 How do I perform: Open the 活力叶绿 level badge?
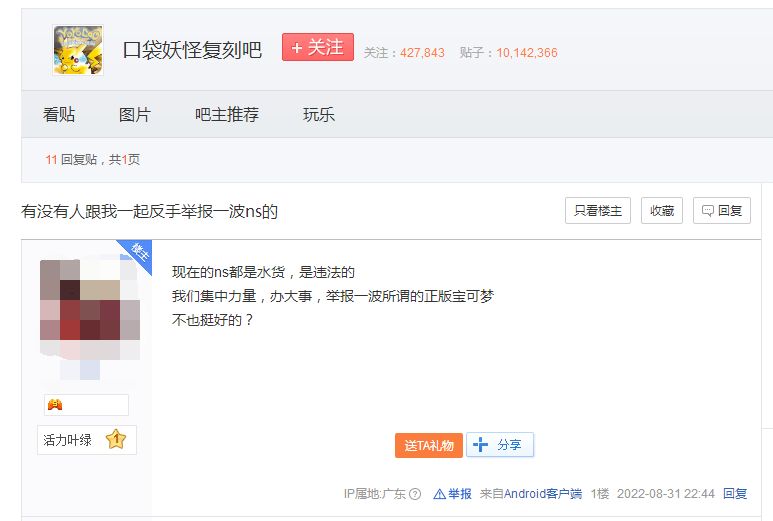pos(87,440)
